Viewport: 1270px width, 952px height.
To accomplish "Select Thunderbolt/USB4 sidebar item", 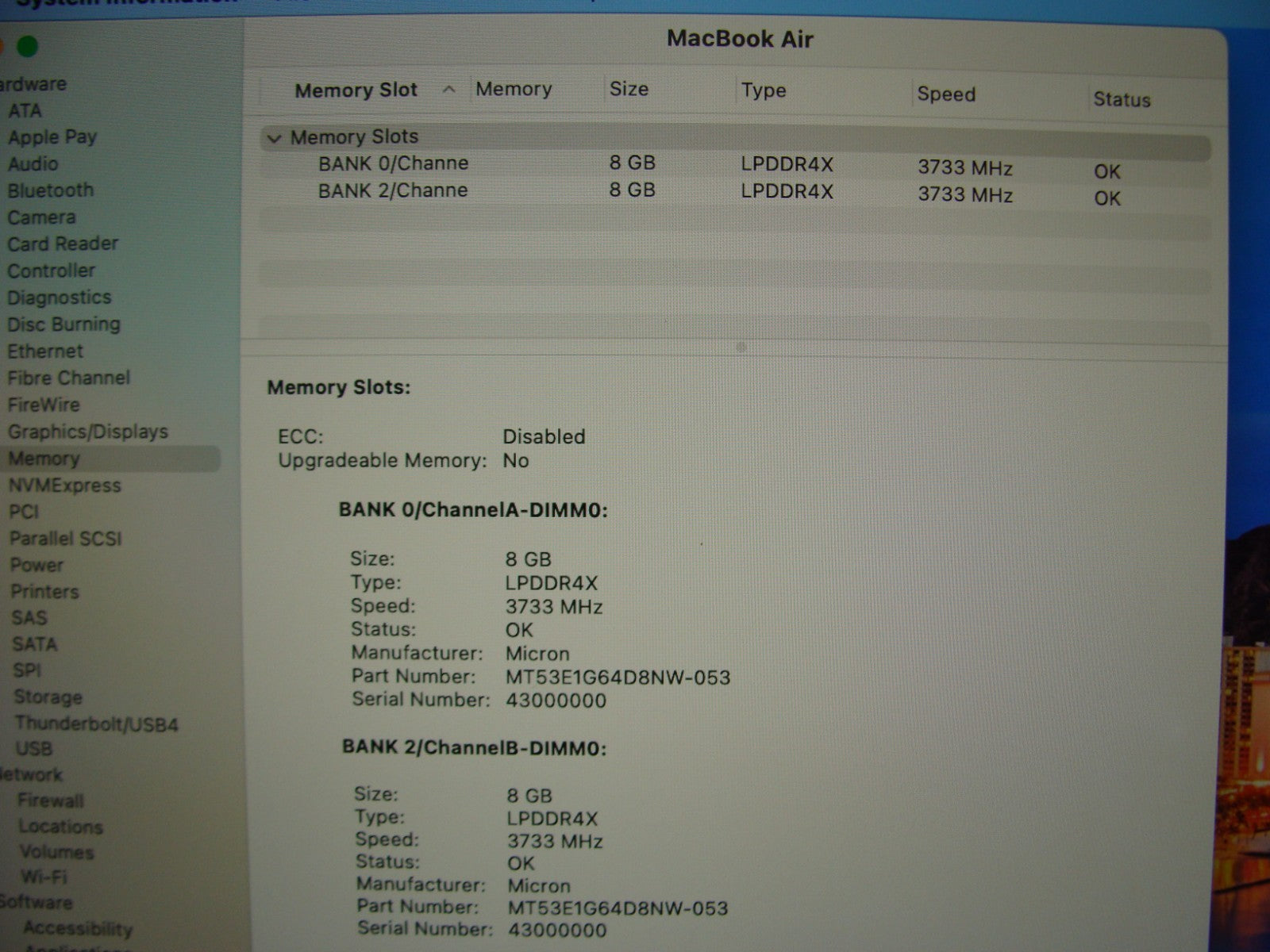I will pos(96,724).
